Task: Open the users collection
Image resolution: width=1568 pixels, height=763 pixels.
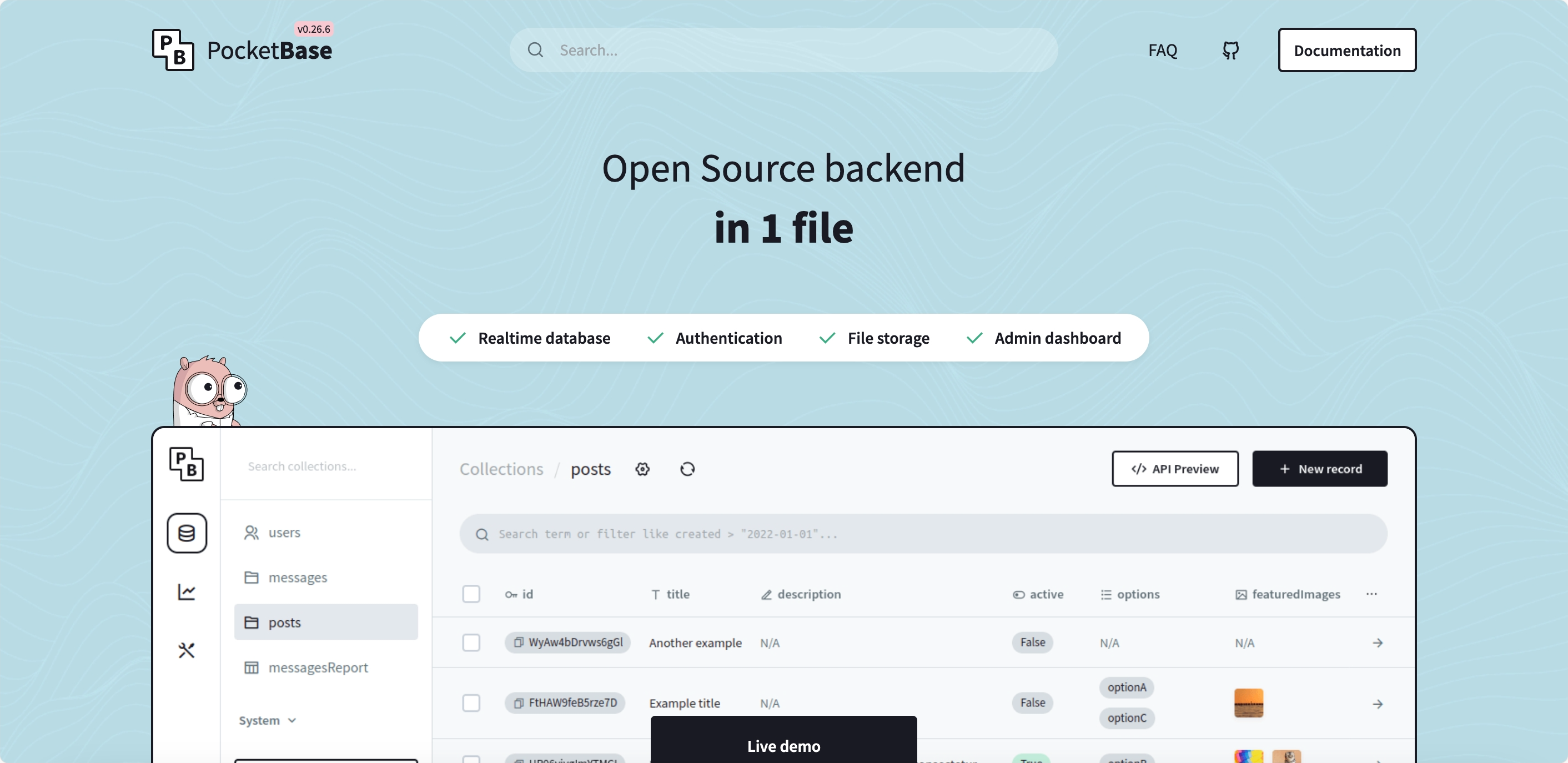Action: pyautogui.click(x=326, y=532)
